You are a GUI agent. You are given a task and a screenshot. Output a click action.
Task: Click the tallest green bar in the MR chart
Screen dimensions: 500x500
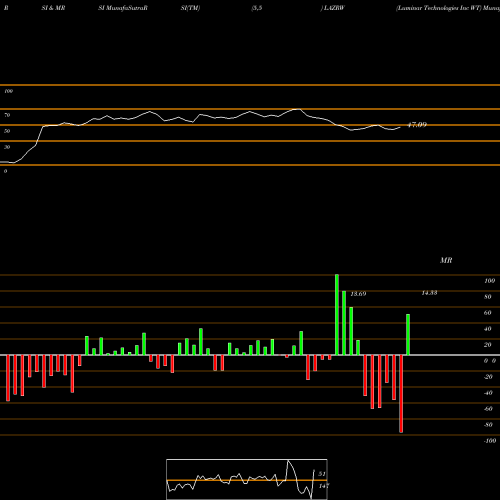point(337,315)
